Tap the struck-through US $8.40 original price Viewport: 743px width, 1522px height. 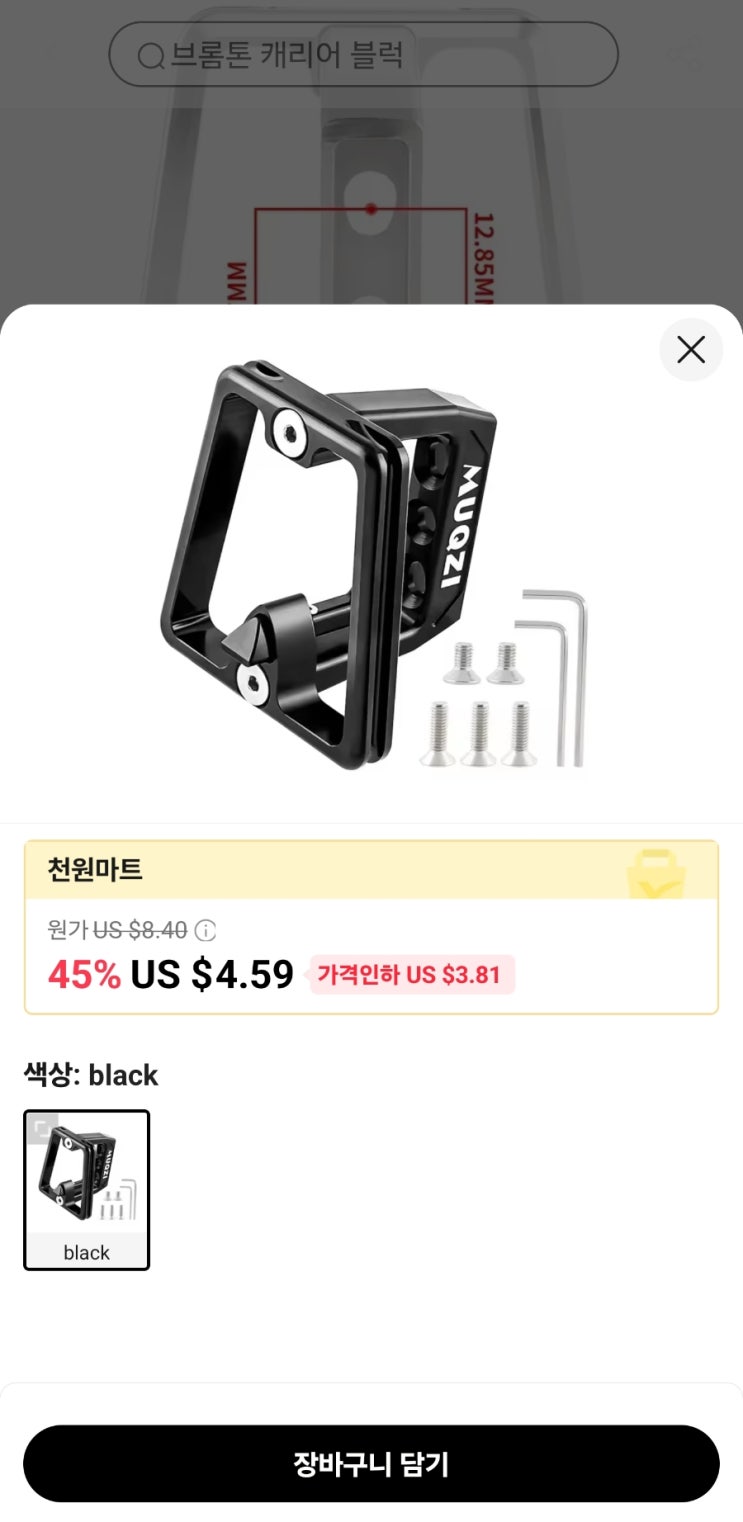point(140,931)
